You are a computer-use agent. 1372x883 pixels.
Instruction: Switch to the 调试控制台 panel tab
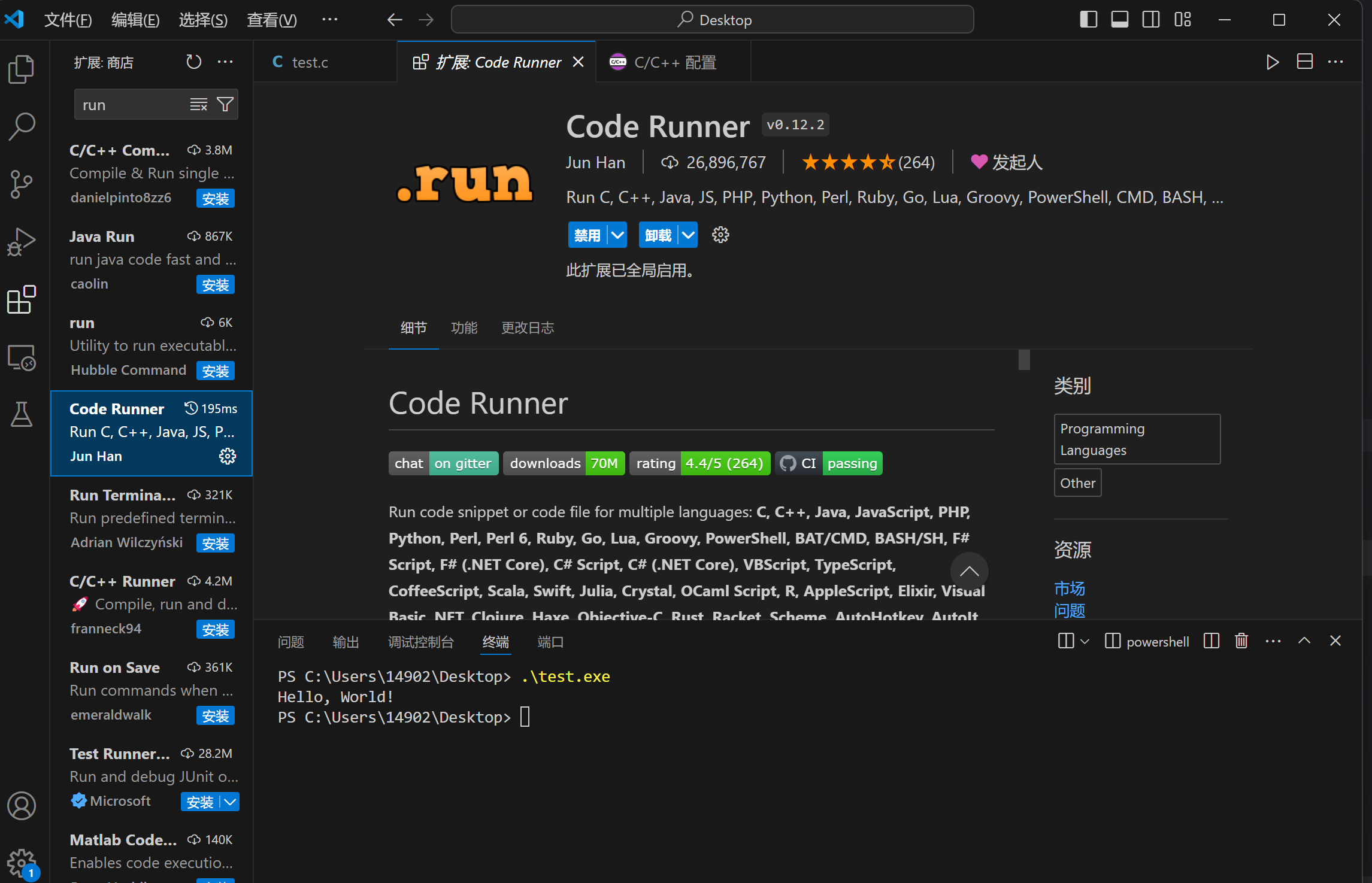tap(421, 642)
